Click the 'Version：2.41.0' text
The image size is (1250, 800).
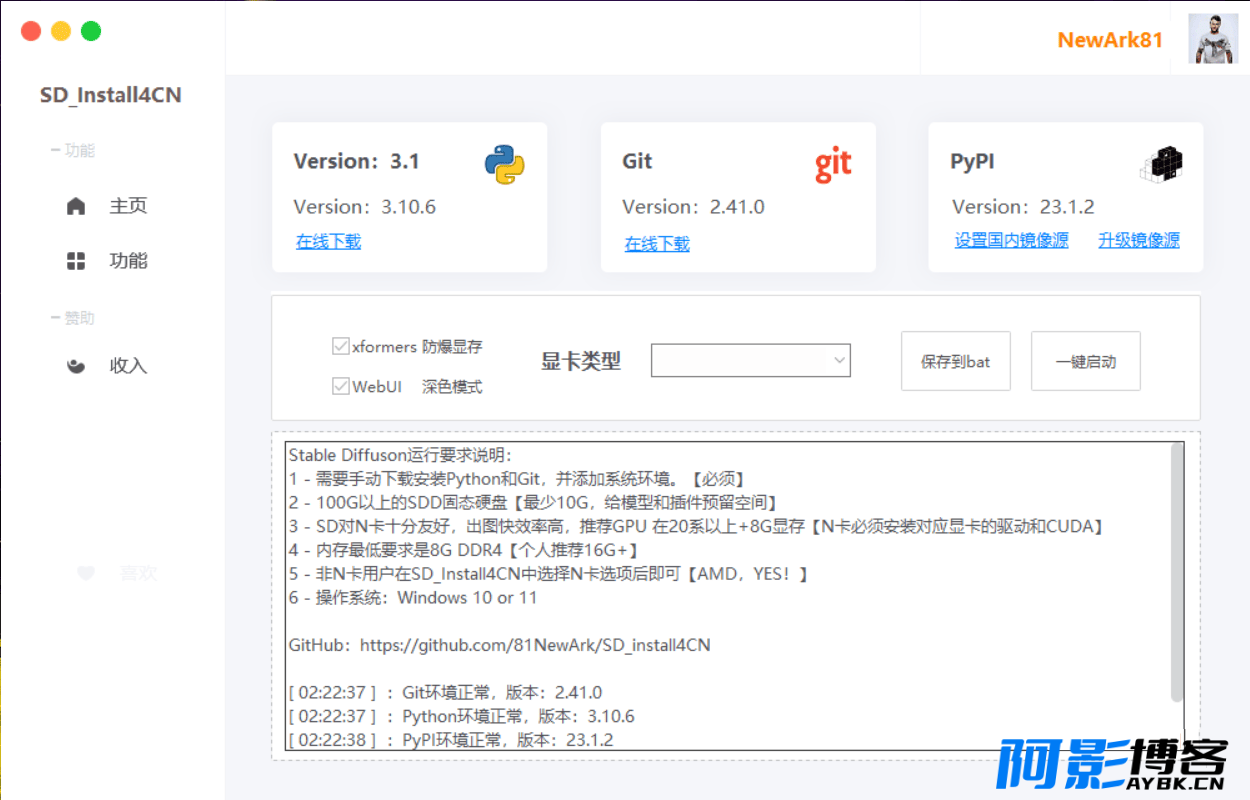click(693, 207)
